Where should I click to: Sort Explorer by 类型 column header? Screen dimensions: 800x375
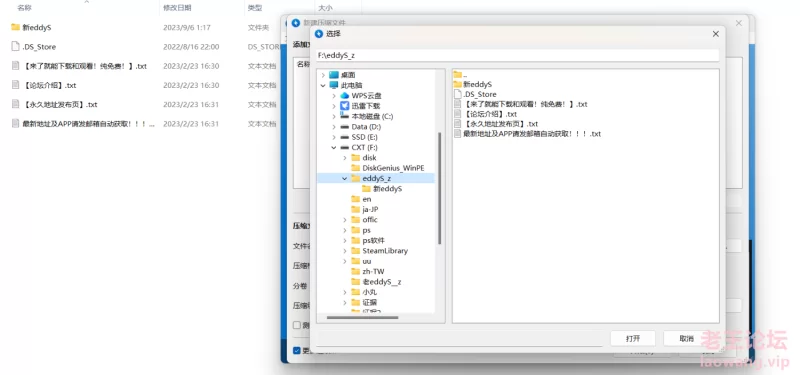pyautogui.click(x=255, y=8)
